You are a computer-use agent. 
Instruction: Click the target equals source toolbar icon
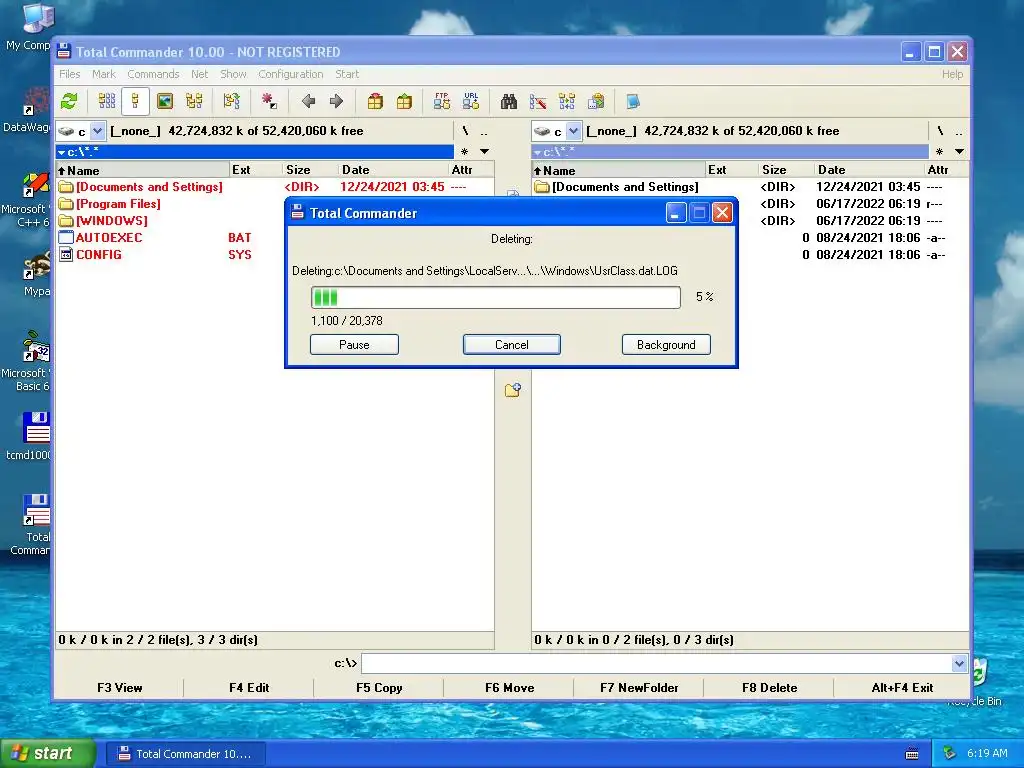tap(231, 101)
